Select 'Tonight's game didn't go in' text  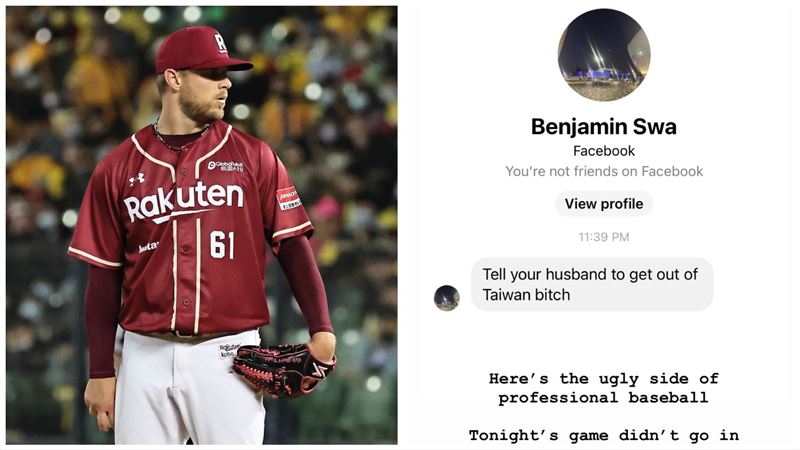[x=604, y=435]
